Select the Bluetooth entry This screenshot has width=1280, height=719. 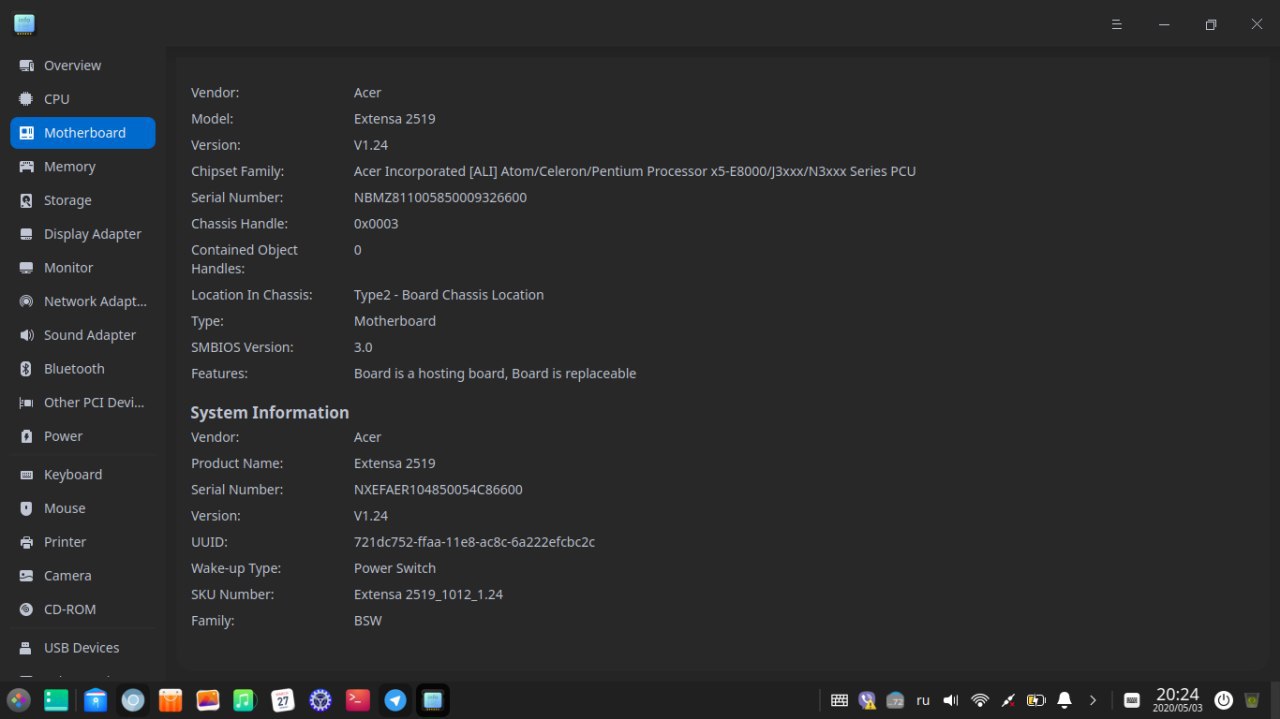83,369
